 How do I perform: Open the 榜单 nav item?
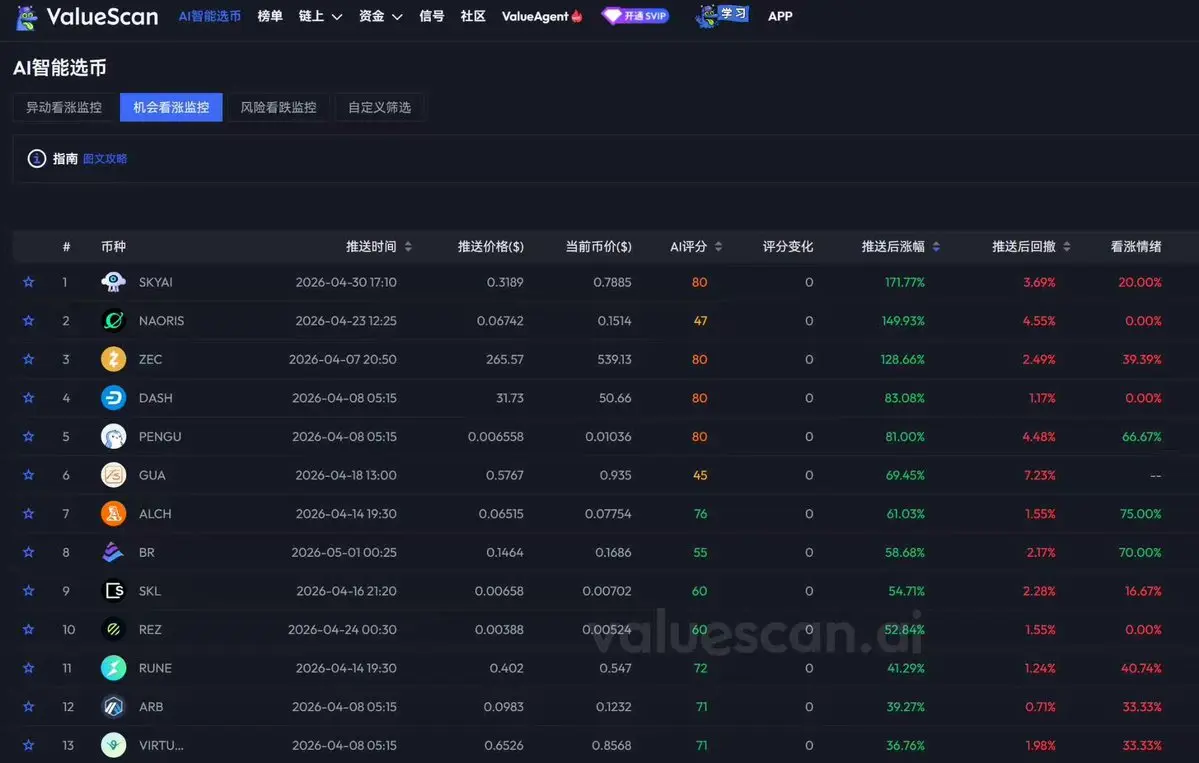[270, 16]
